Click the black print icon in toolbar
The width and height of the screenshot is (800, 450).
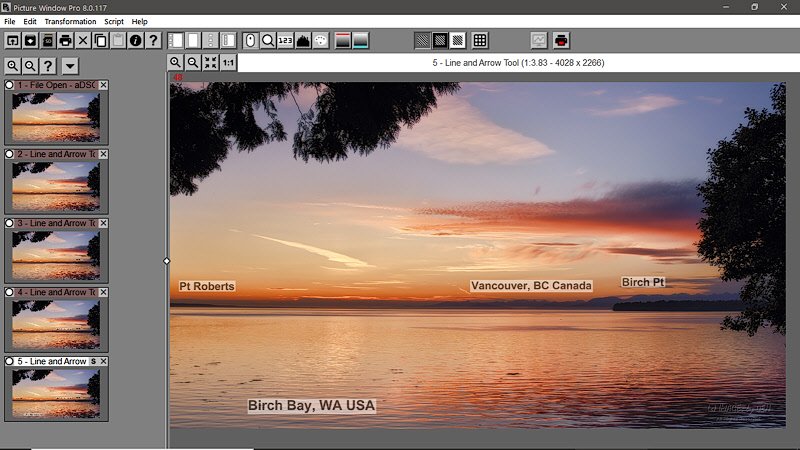65,41
